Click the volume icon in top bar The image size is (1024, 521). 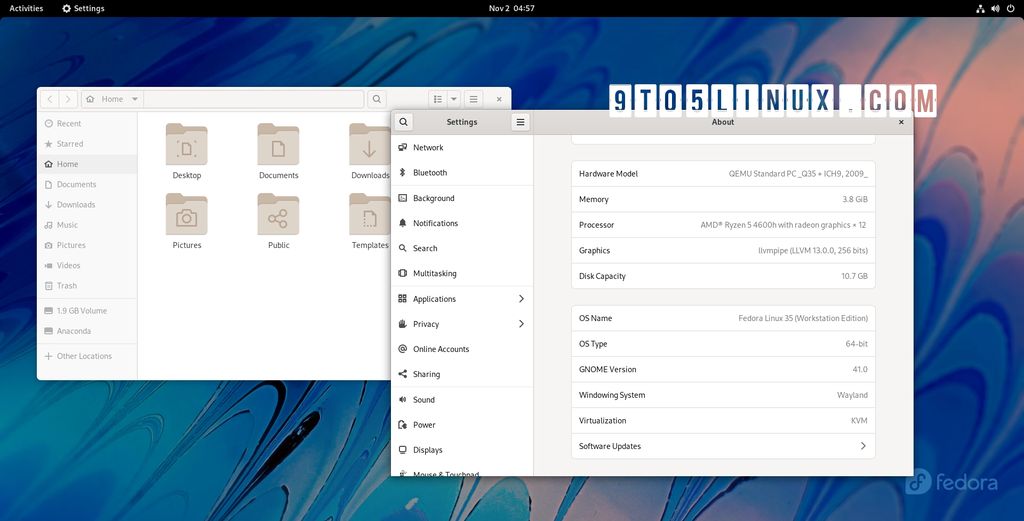pyautogui.click(x=995, y=8)
